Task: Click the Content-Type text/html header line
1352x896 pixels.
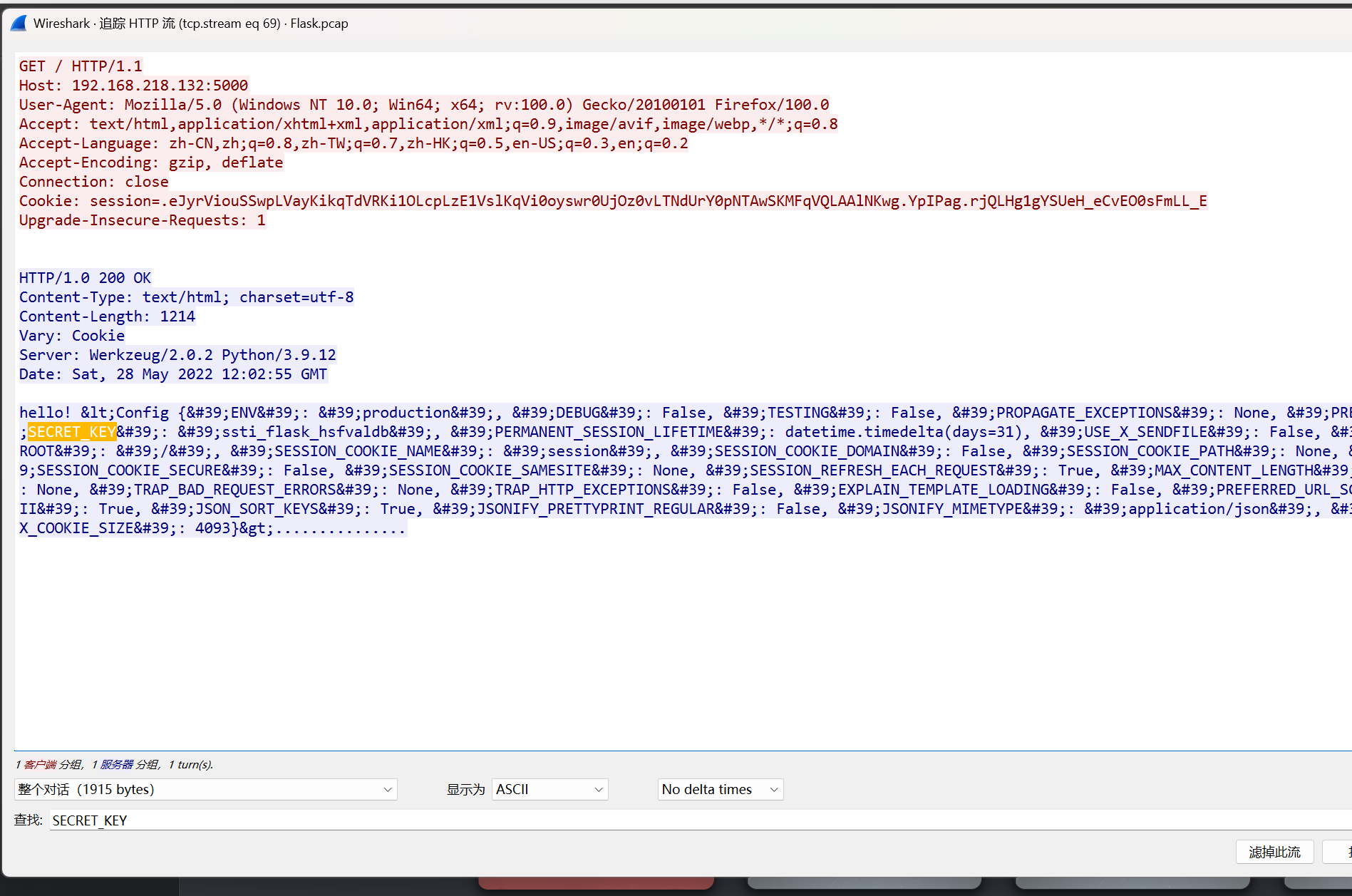Action: coord(186,297)
